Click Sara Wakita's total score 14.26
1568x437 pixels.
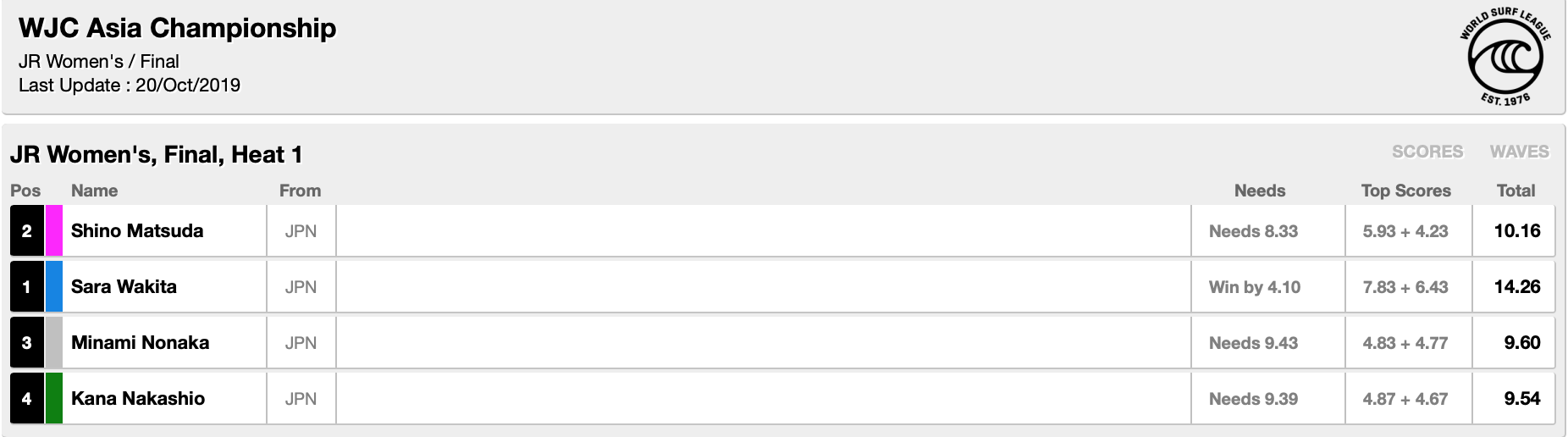click(x=1516, y=287)
